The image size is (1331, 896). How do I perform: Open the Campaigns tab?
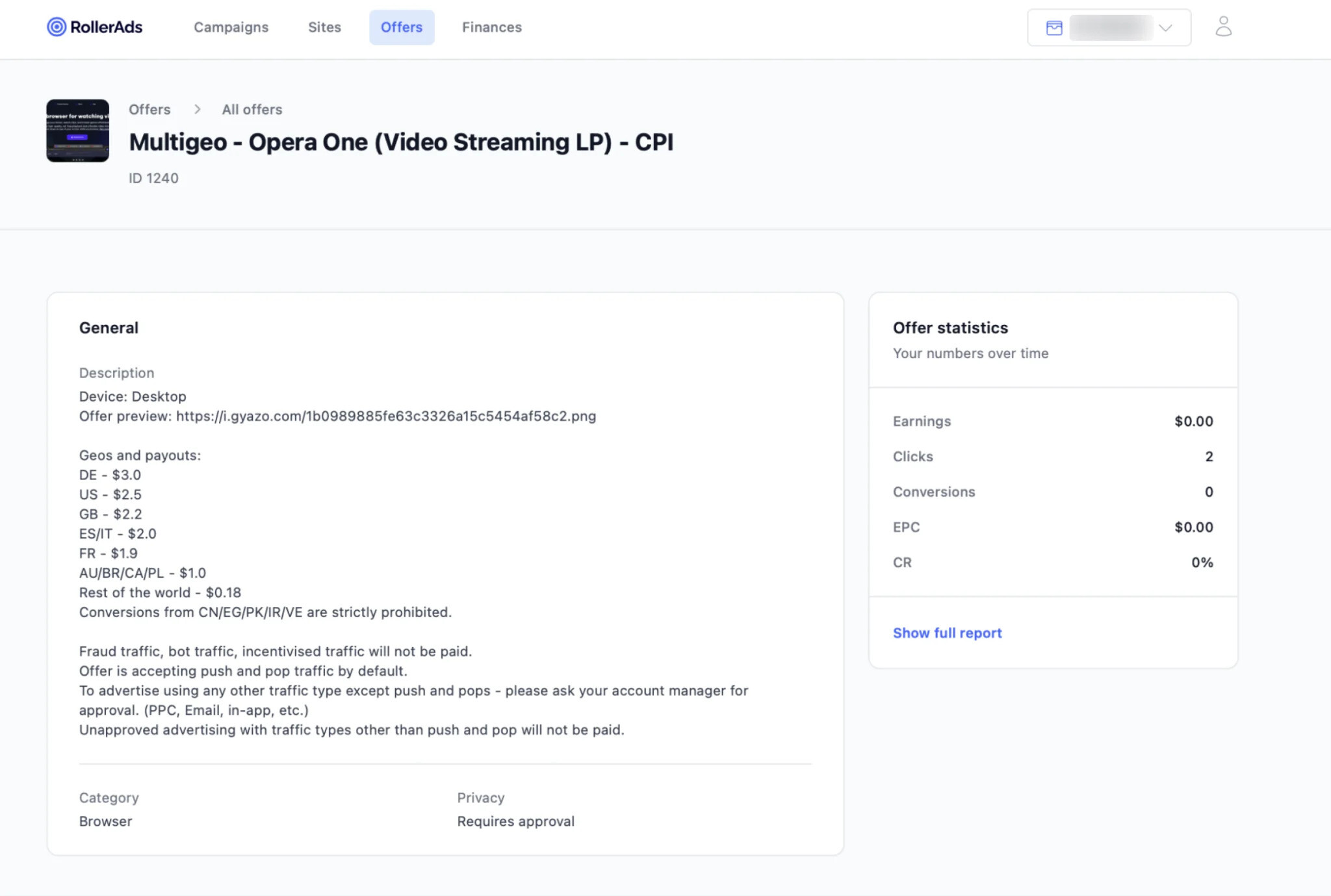[x=231, y=27]
